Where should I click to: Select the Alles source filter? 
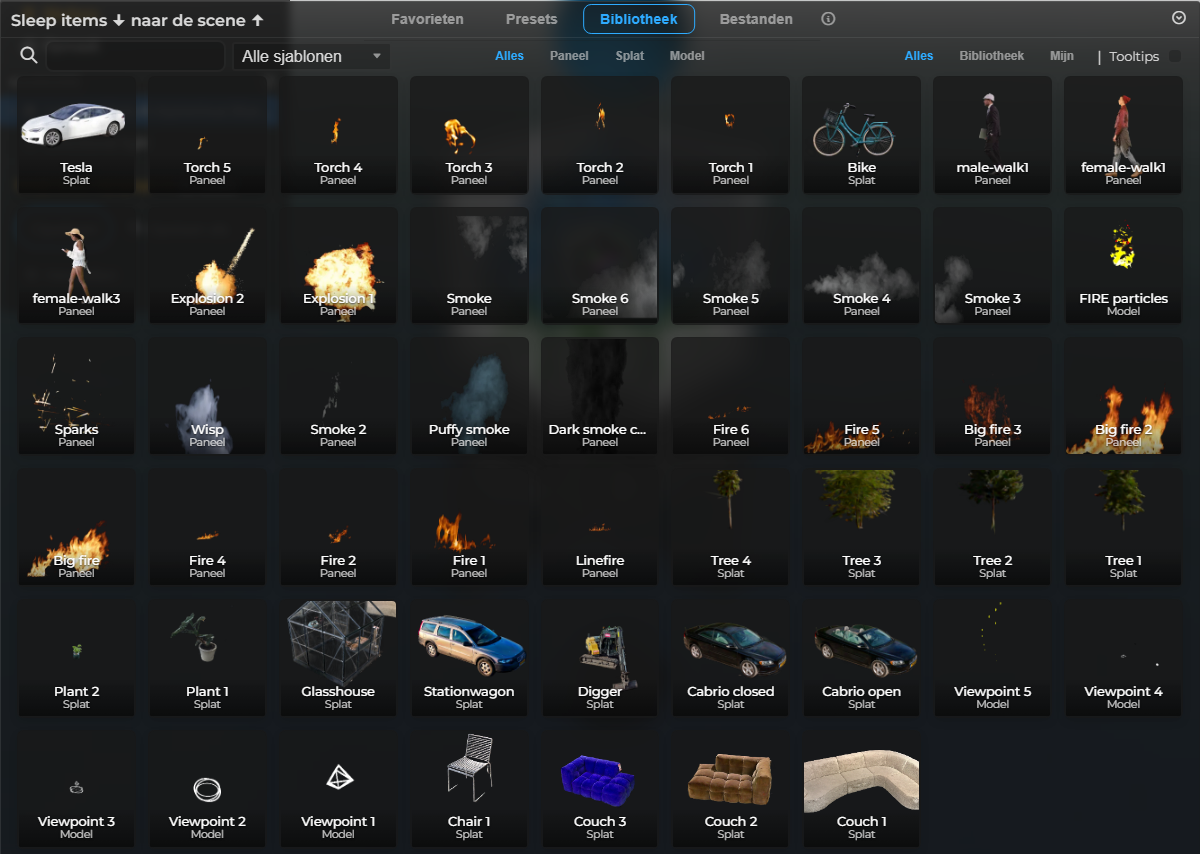(x=919, y=56)
